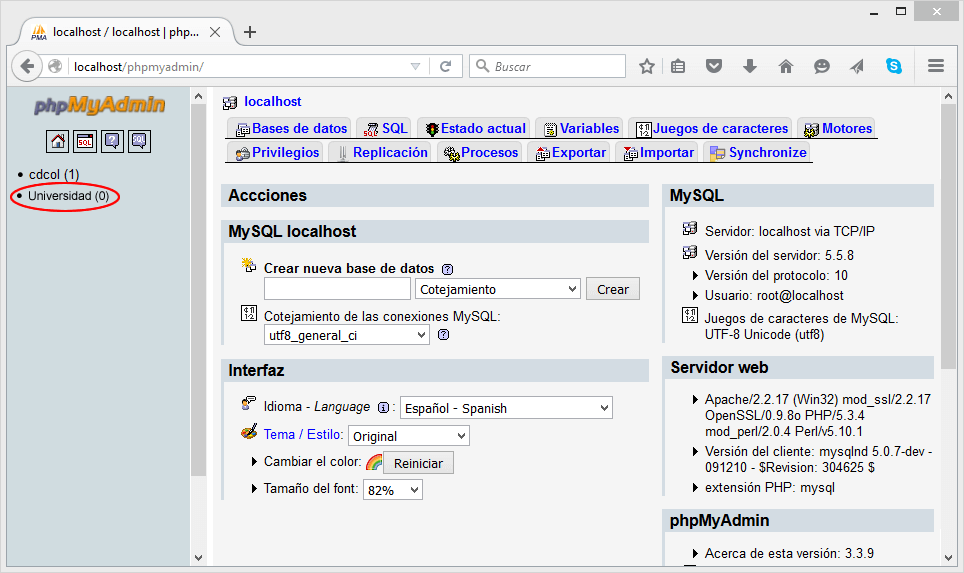Open the Cotejamiento dropdown for new database

[498, 289]
